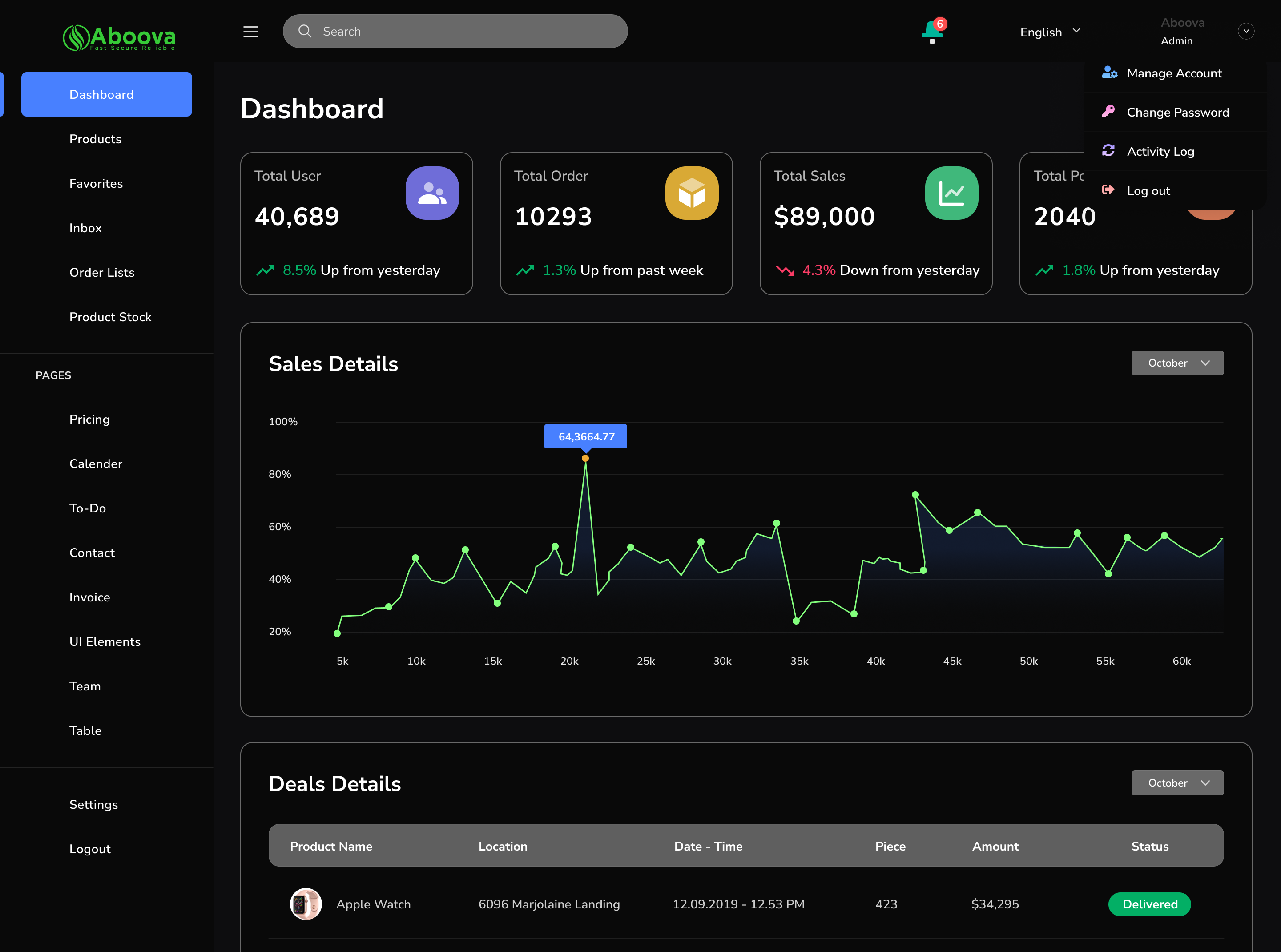Image resolution: width=1281 pixels, height=952 pixels.
Task: Click the search magnifier icon
Action: 305,31
